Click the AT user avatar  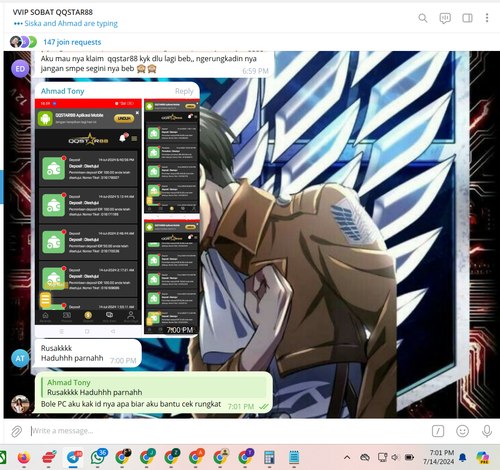20,358
